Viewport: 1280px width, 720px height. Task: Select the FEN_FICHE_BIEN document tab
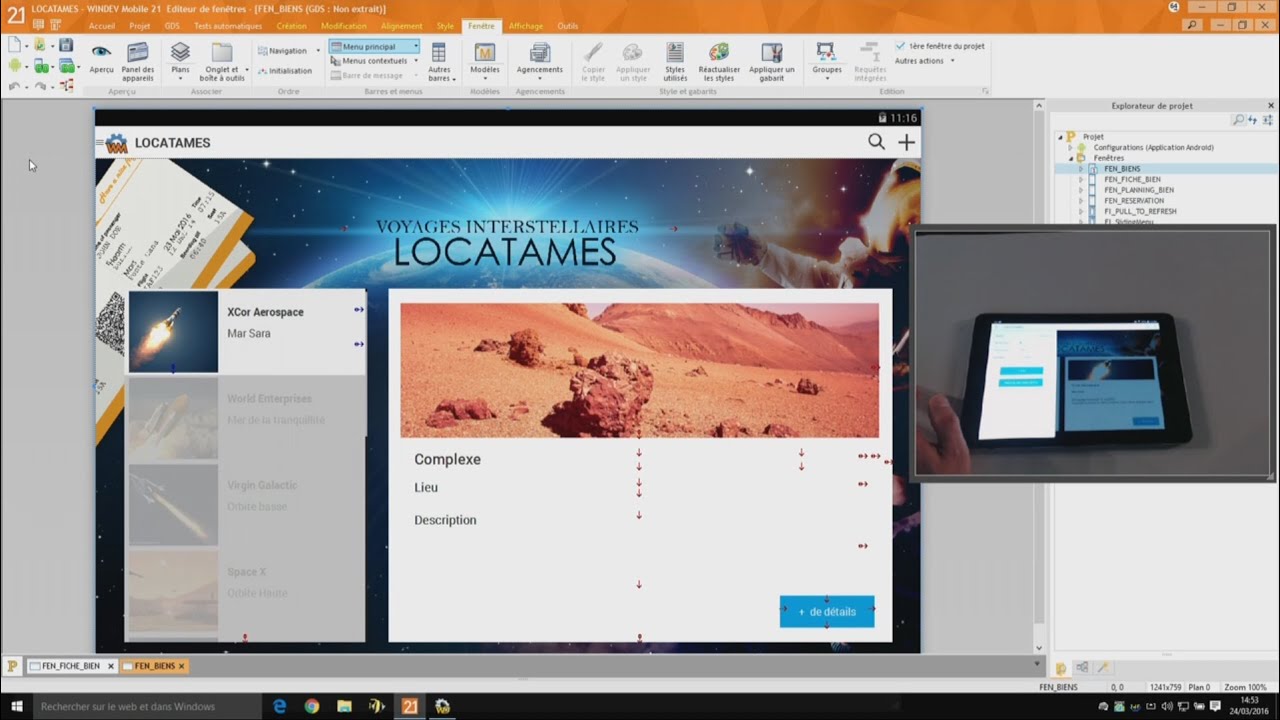(71, 666)
